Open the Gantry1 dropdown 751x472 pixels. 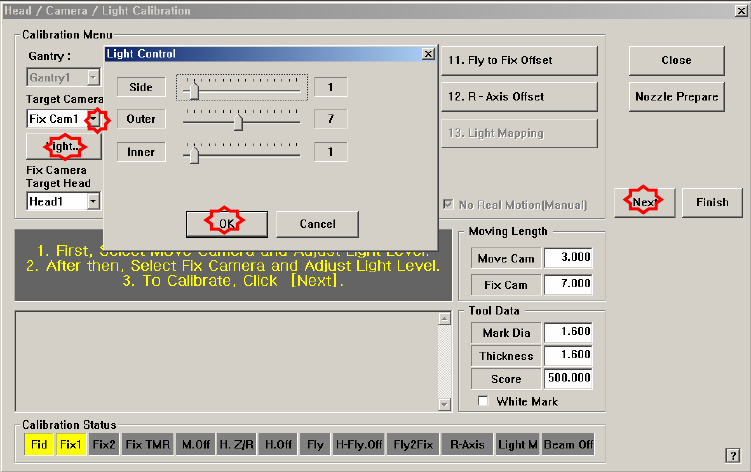tap(93, 77)
